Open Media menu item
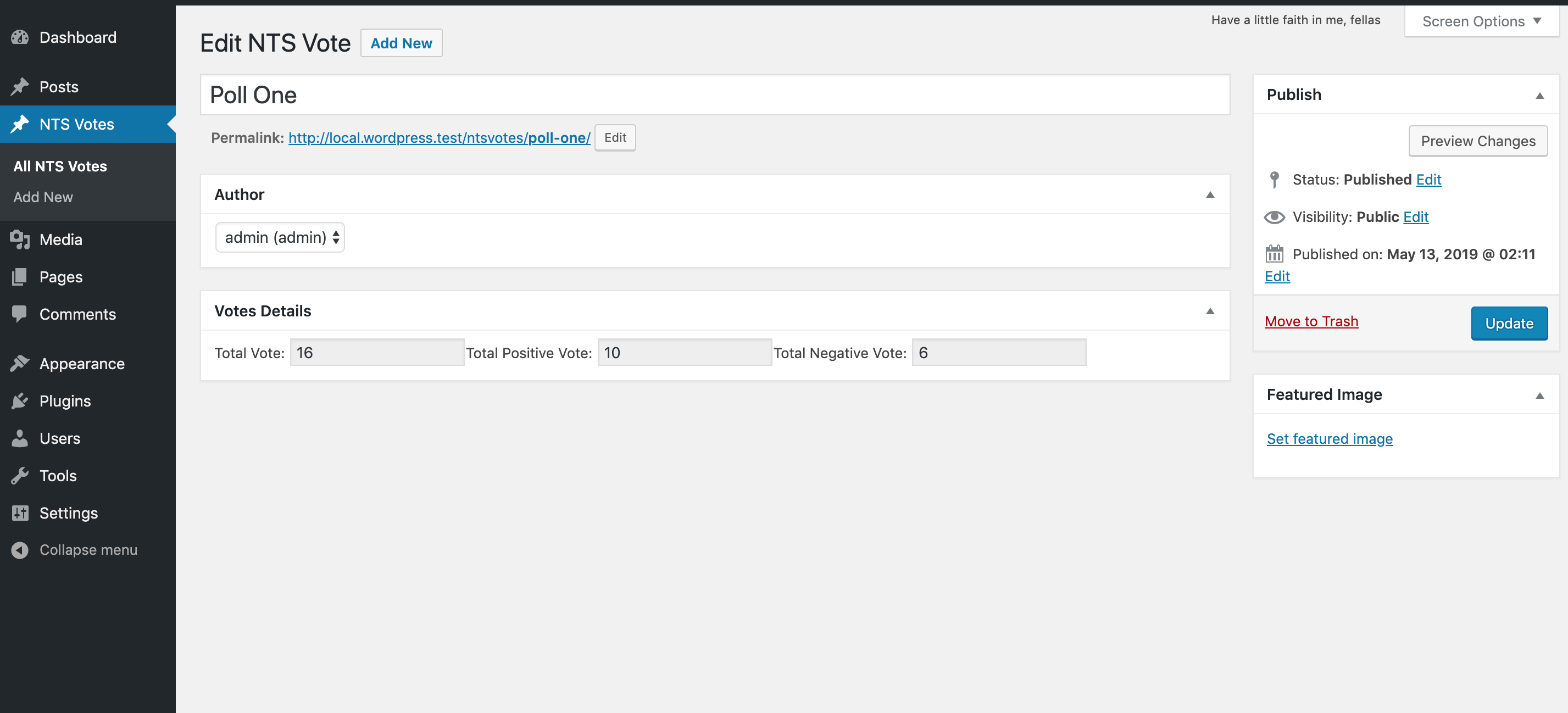 [88, 239]
